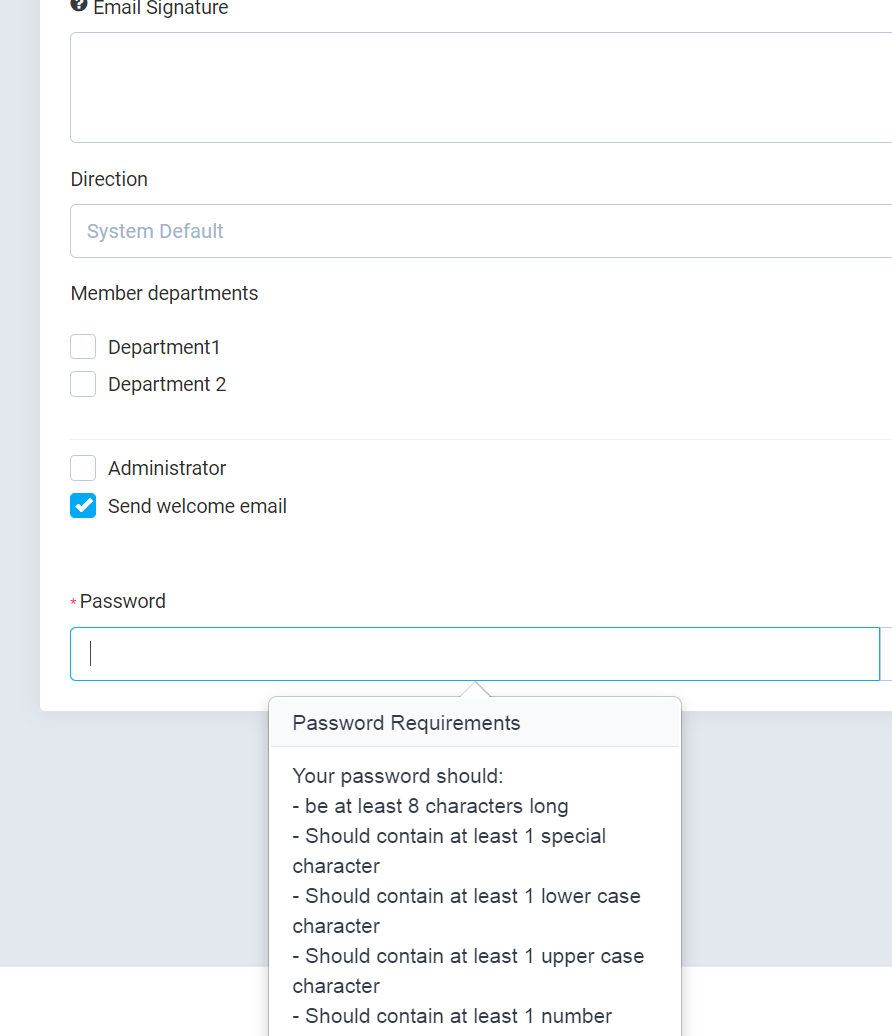
Task: Click the Password Requirements tooltip header
Action: 405,722
